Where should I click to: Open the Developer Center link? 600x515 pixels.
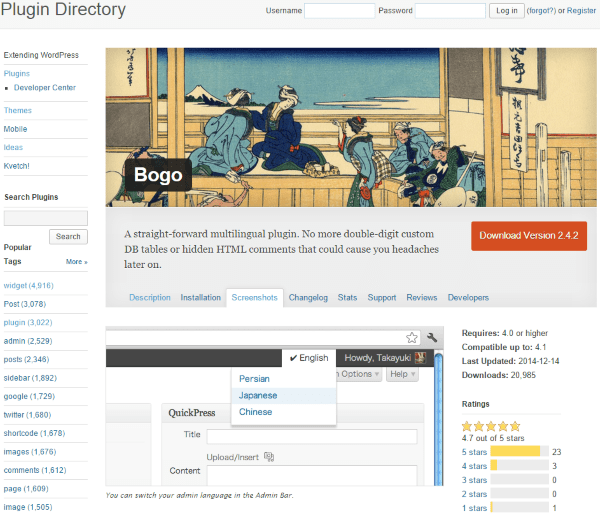(x=45, y=88)
